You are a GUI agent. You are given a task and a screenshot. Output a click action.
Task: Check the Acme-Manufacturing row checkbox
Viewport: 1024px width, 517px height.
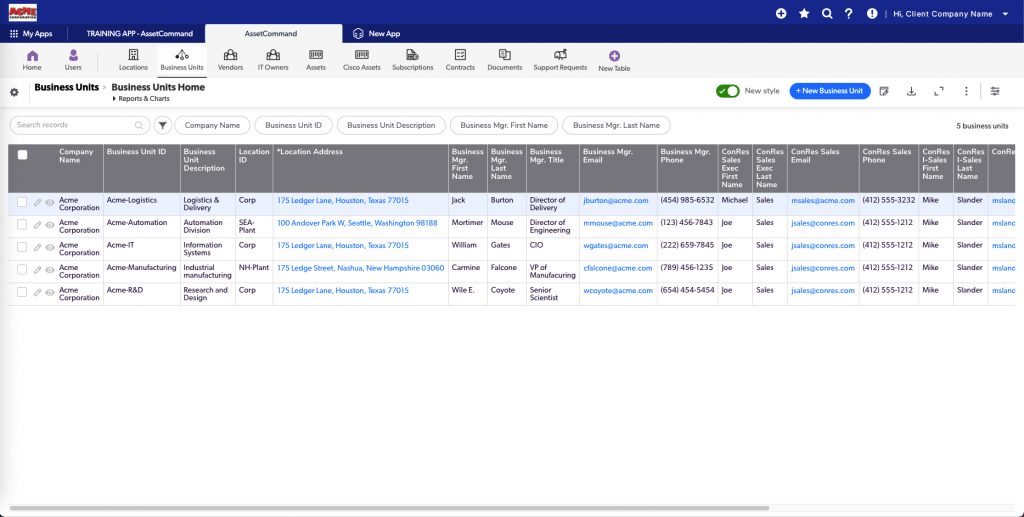click(22, 270)
